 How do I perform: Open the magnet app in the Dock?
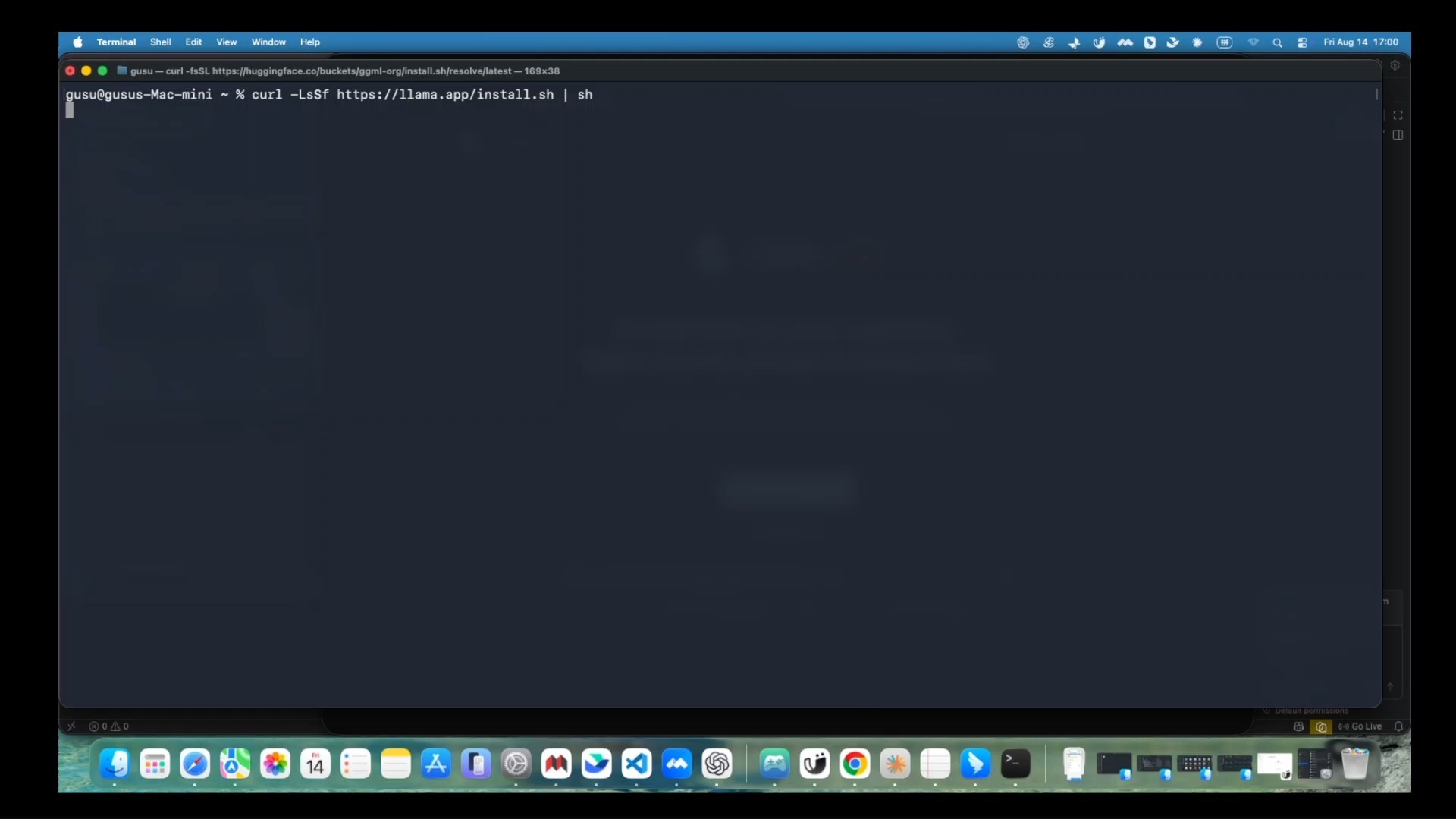(814, 764)
